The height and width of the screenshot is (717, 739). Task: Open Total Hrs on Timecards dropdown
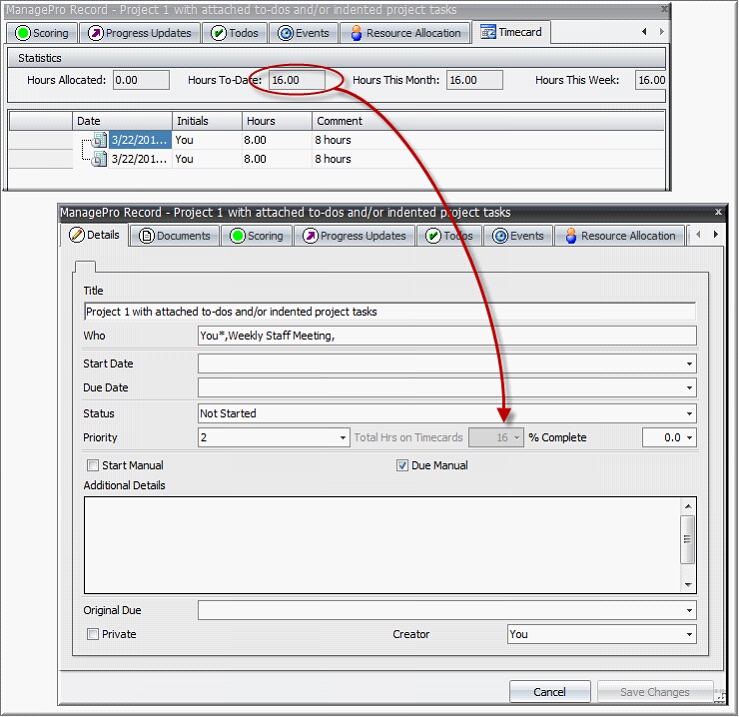click(x=517, y=438)
